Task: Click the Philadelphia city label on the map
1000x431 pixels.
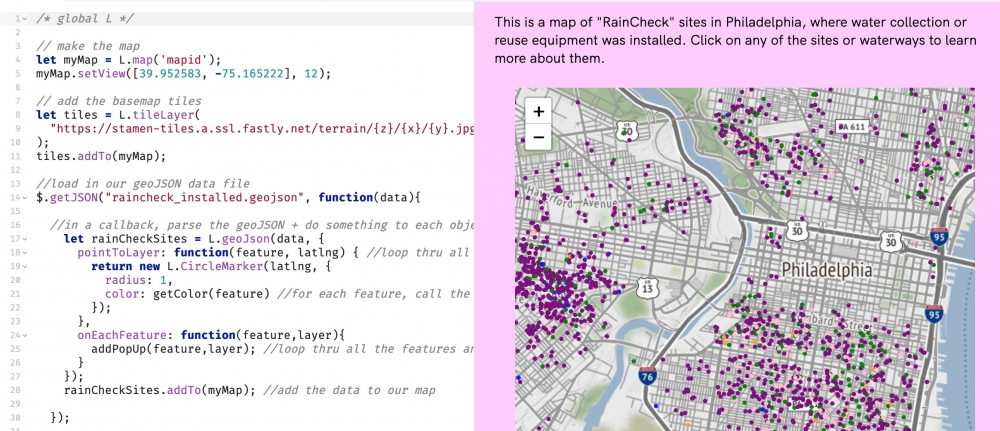Action: (827, 270)
